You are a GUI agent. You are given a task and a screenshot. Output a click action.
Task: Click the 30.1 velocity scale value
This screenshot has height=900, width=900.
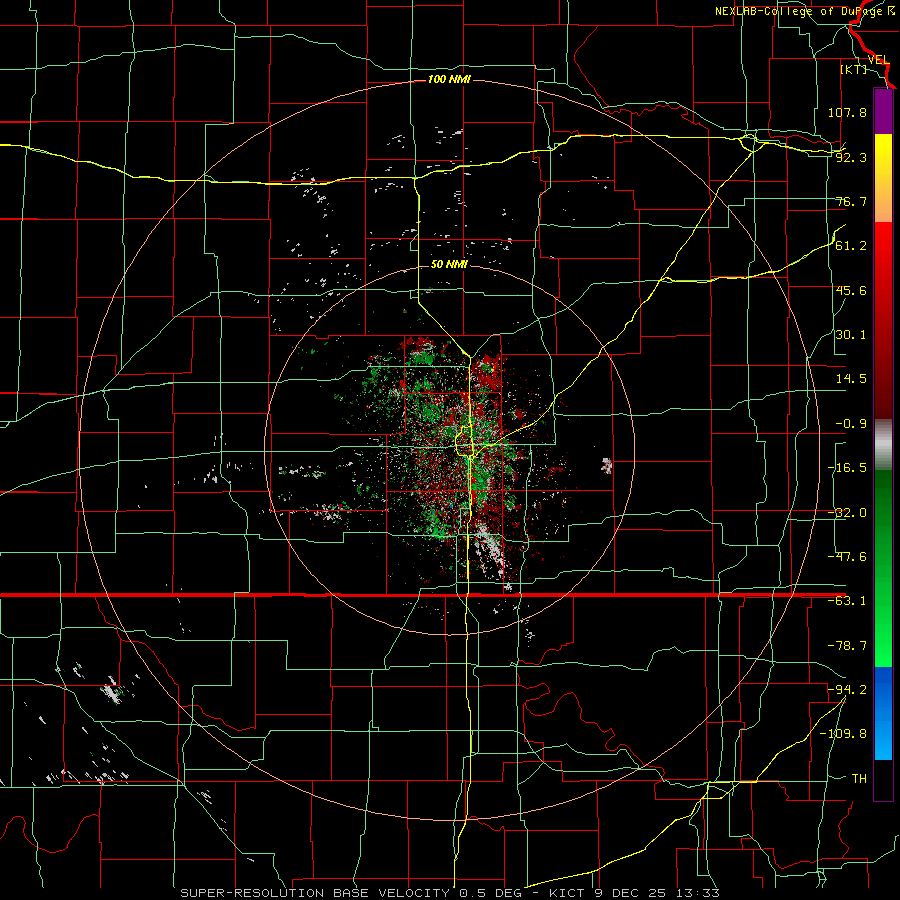851,335
